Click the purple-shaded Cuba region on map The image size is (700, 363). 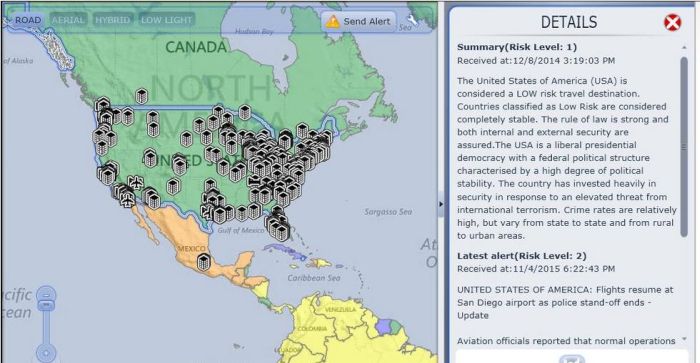[x=285, y=251]
